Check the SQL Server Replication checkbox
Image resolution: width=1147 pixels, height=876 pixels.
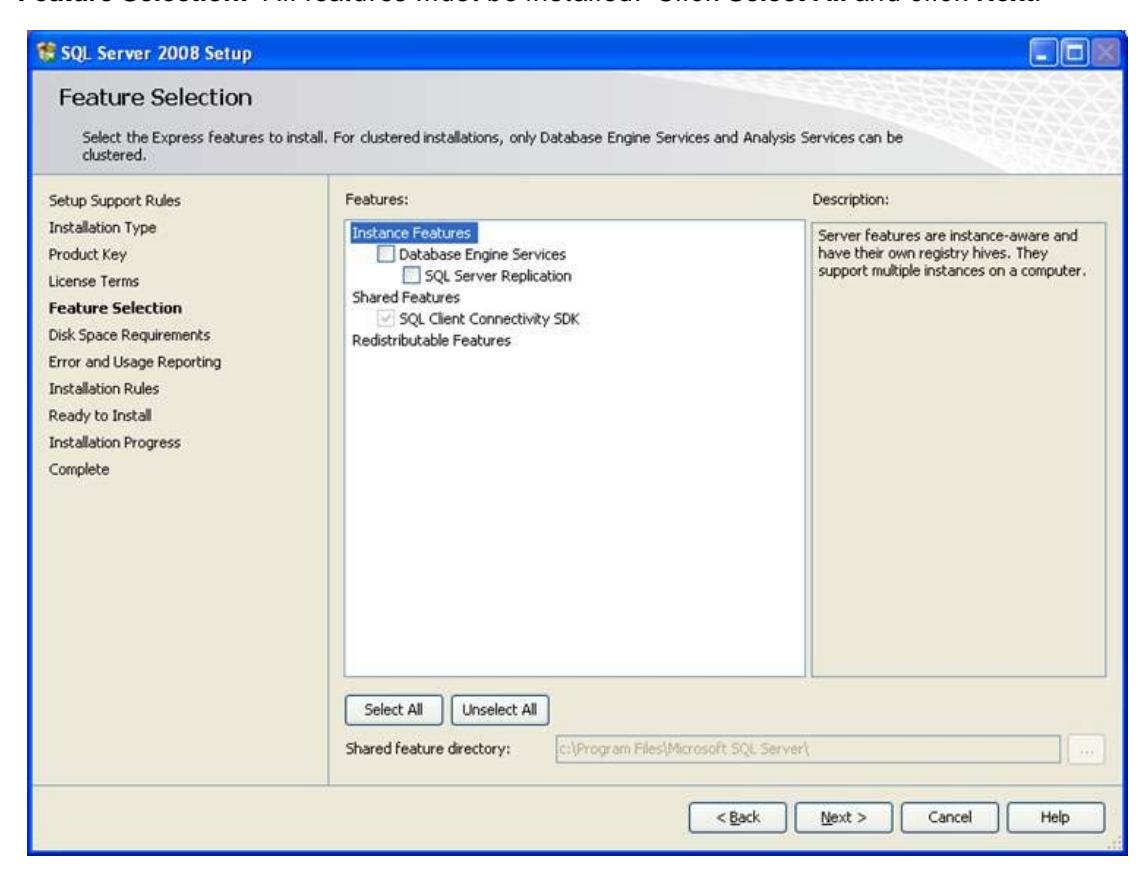pos(412,275)
